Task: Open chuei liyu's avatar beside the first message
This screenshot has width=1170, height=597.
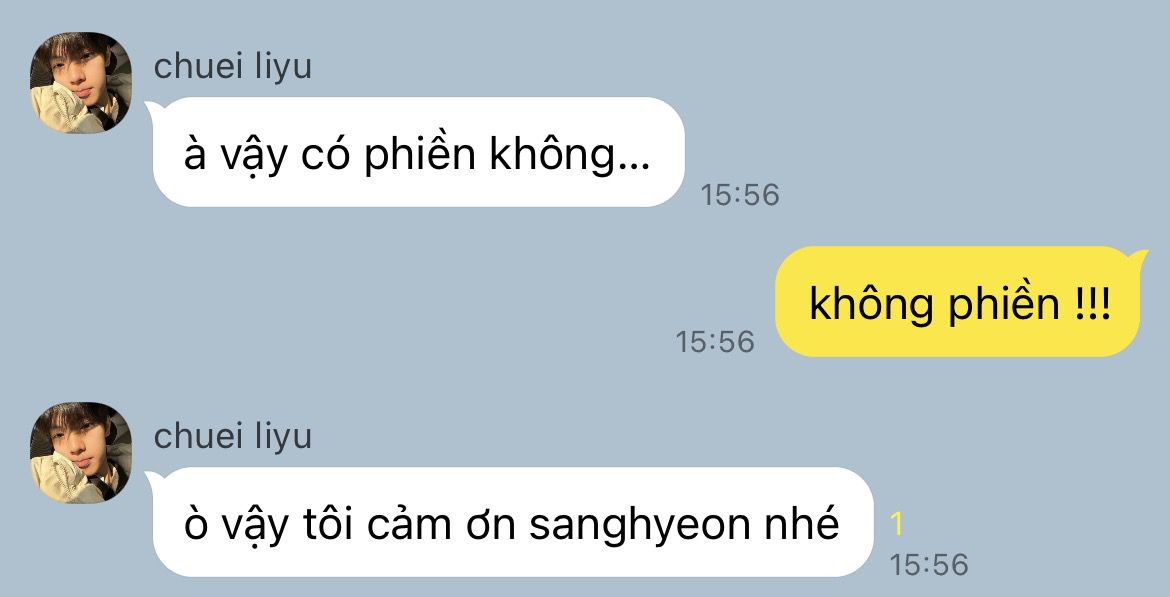Action: pyautogui.click(x=81, y=82)
